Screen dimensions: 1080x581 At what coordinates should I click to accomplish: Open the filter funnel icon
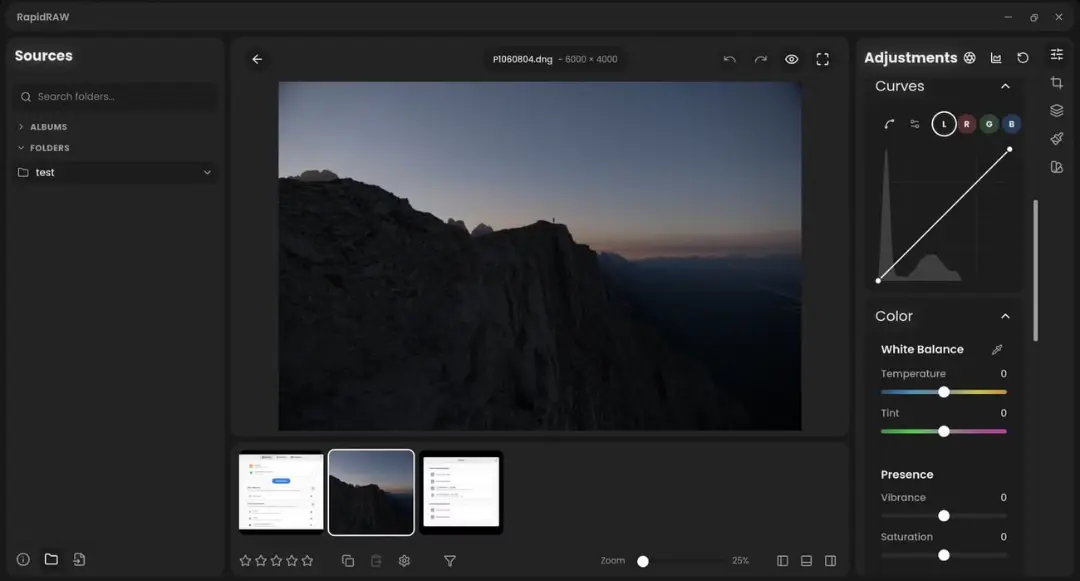(x=450, y=561)
